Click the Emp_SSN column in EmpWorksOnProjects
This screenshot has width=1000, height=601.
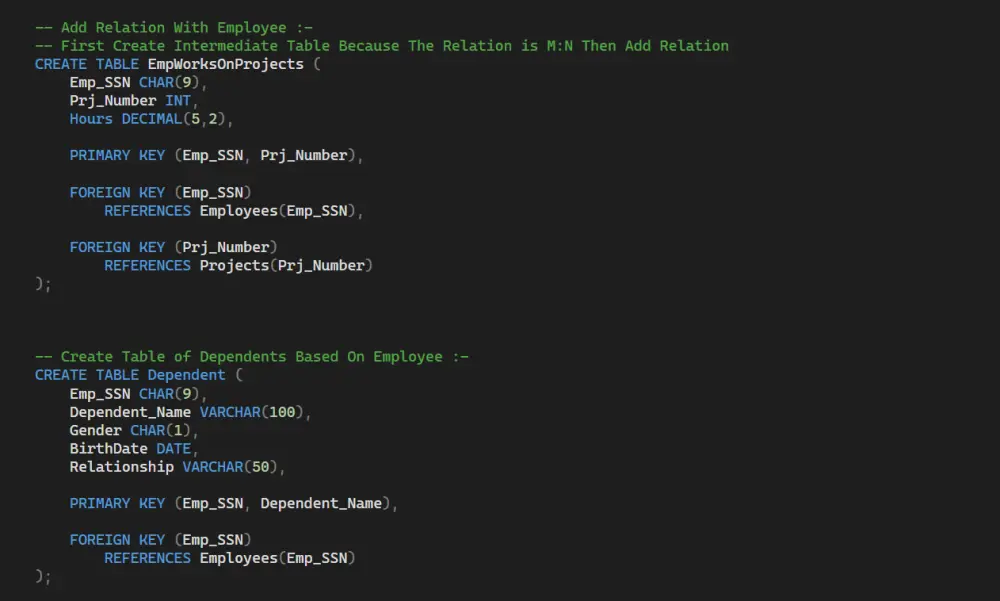coord(97,82)
